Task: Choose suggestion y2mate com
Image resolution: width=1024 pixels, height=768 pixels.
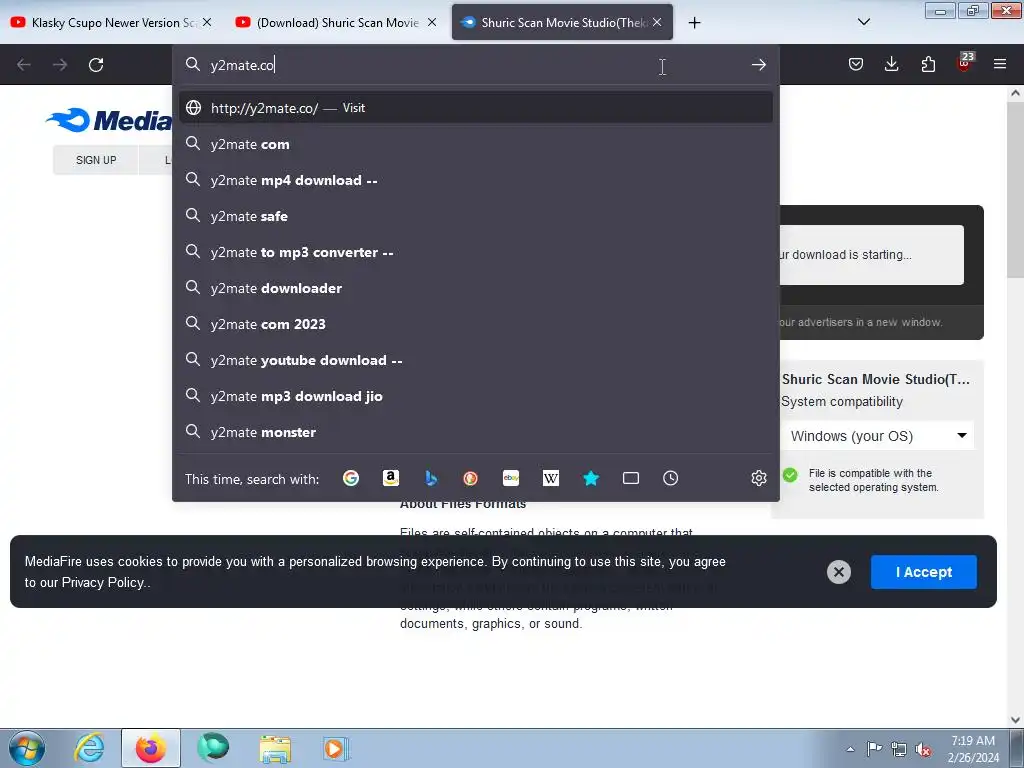Action: coord(476,144)
